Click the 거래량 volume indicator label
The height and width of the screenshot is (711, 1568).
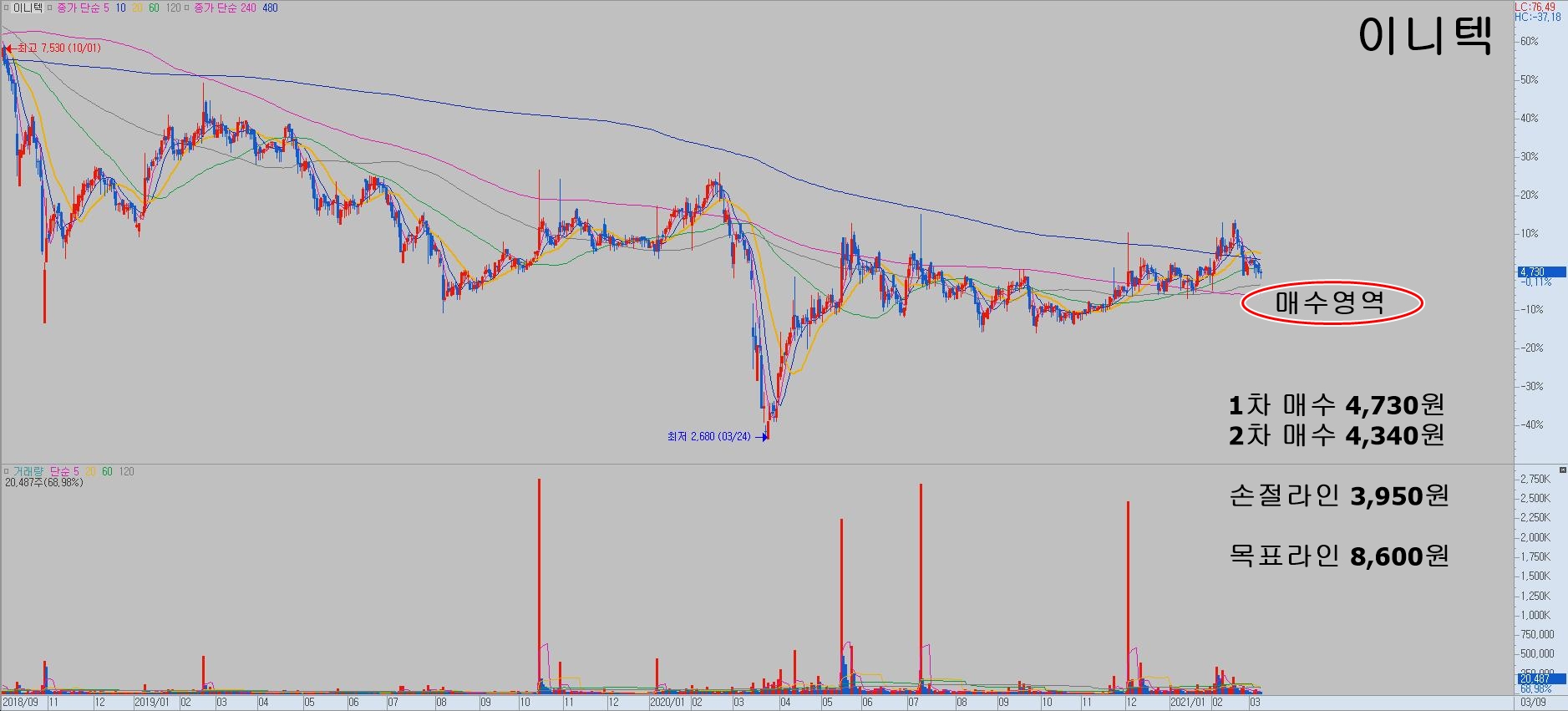pos(28,471)
